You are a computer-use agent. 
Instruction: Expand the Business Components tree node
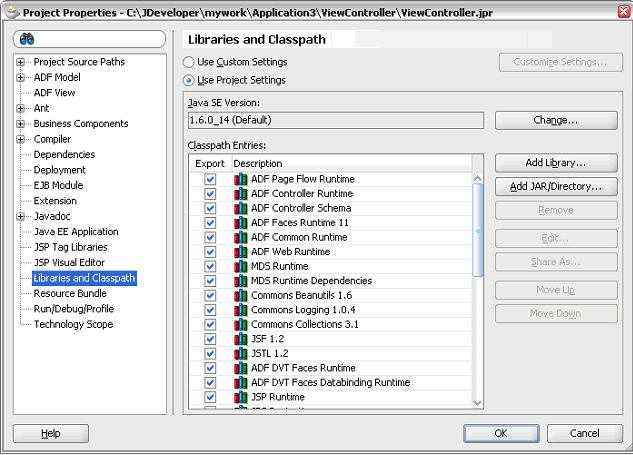pos(21,124)
